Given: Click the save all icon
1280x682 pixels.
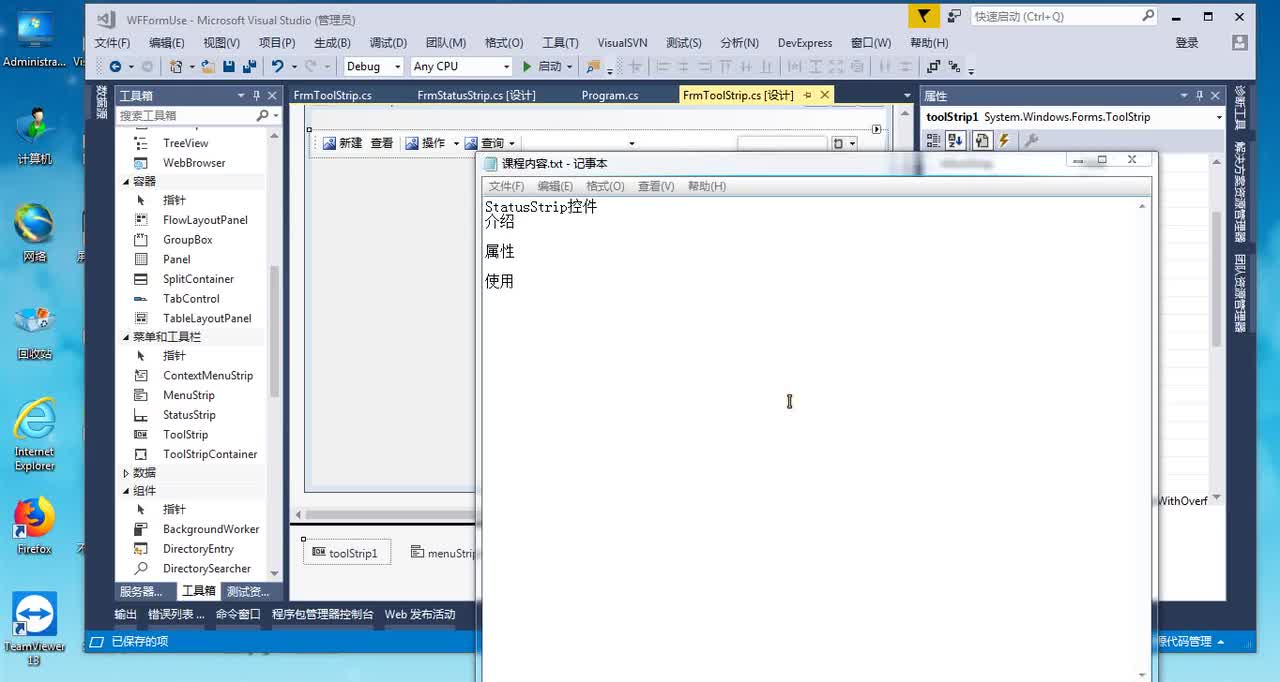Looking at the screenshot, I should (x=249, y=66).
